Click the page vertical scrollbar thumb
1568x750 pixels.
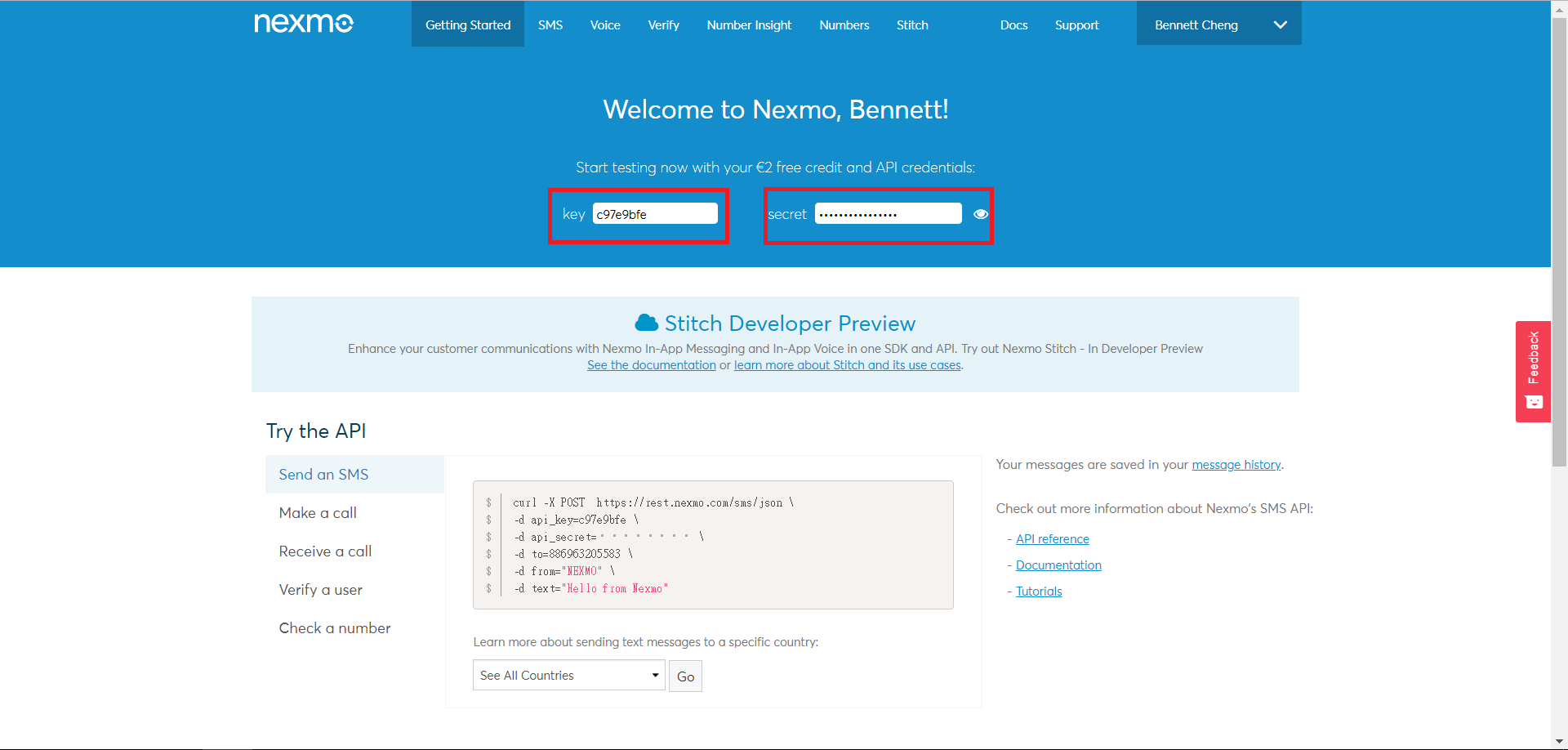1559,245
